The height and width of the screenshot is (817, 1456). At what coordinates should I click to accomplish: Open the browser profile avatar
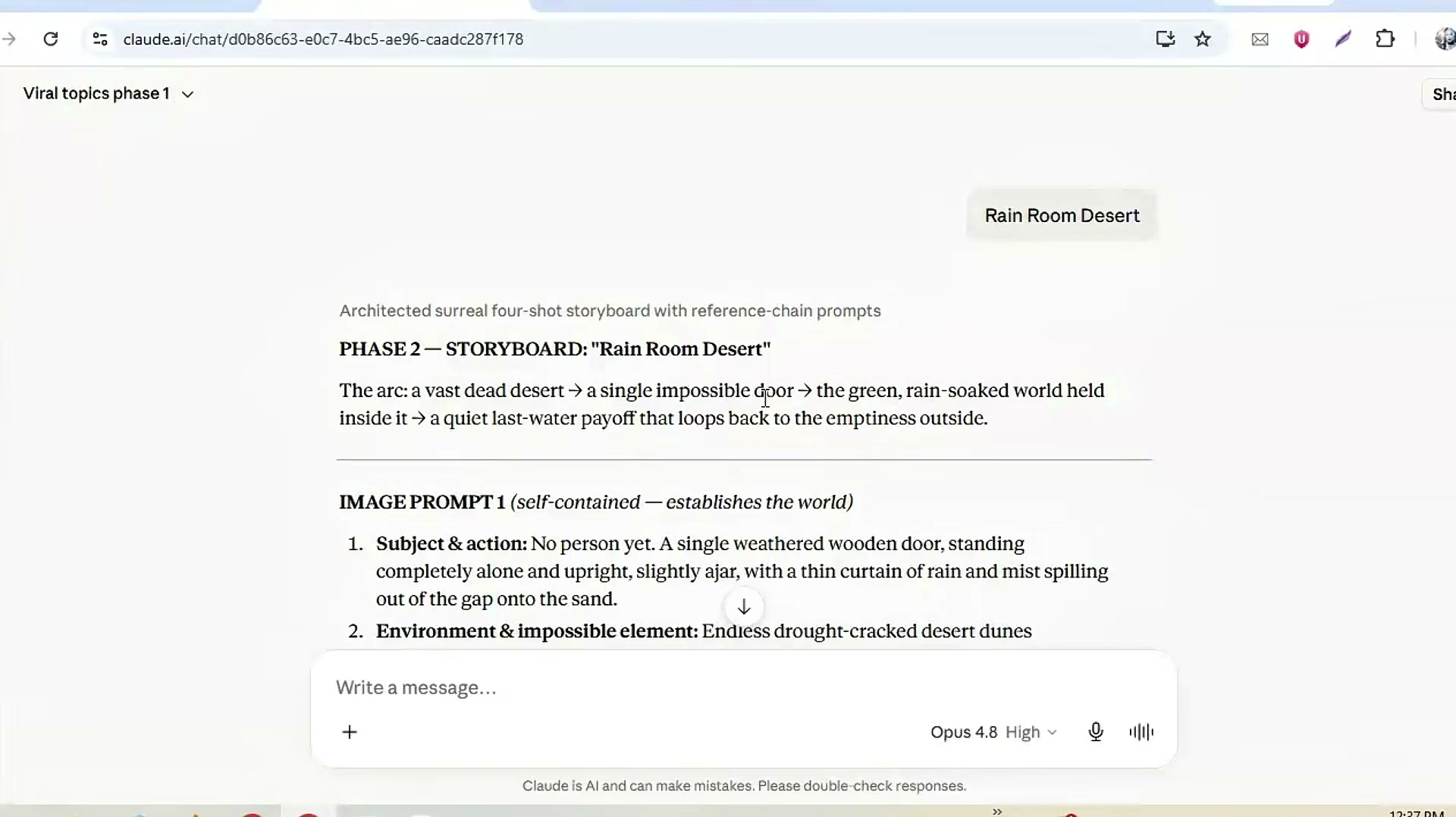(1445, 39)
